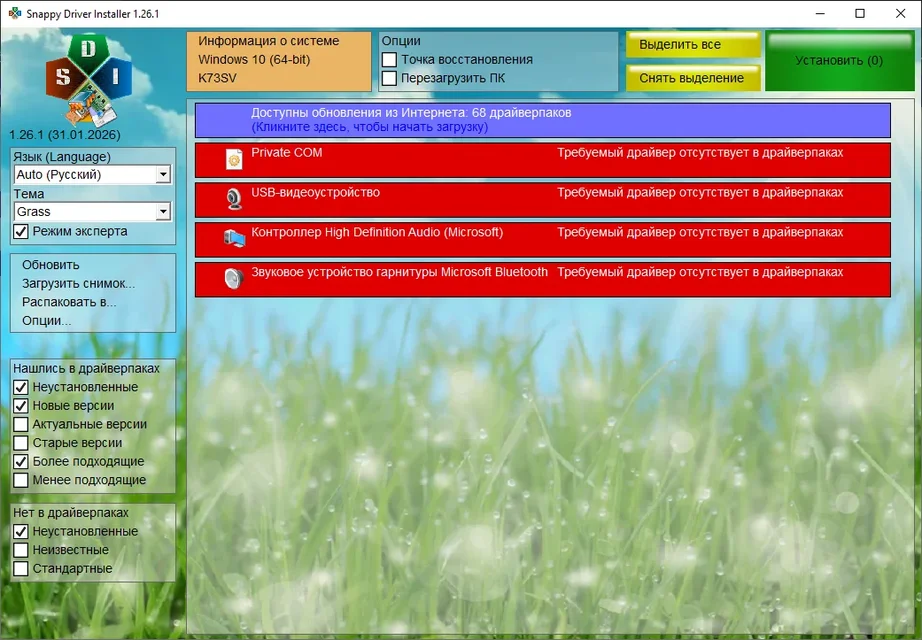Click the title bar app icon
The image size is (922, 640).
coord(15,13)
